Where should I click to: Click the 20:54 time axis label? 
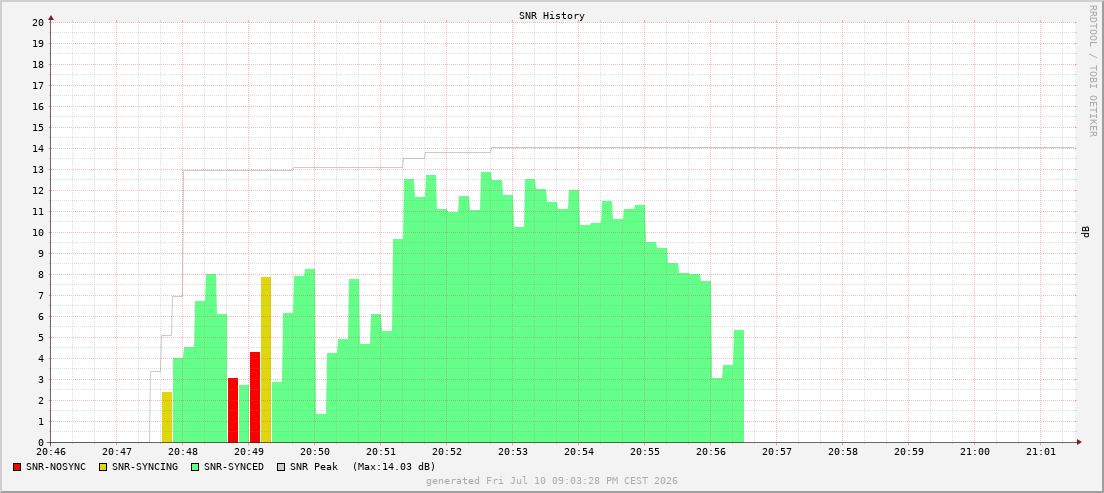579,451
